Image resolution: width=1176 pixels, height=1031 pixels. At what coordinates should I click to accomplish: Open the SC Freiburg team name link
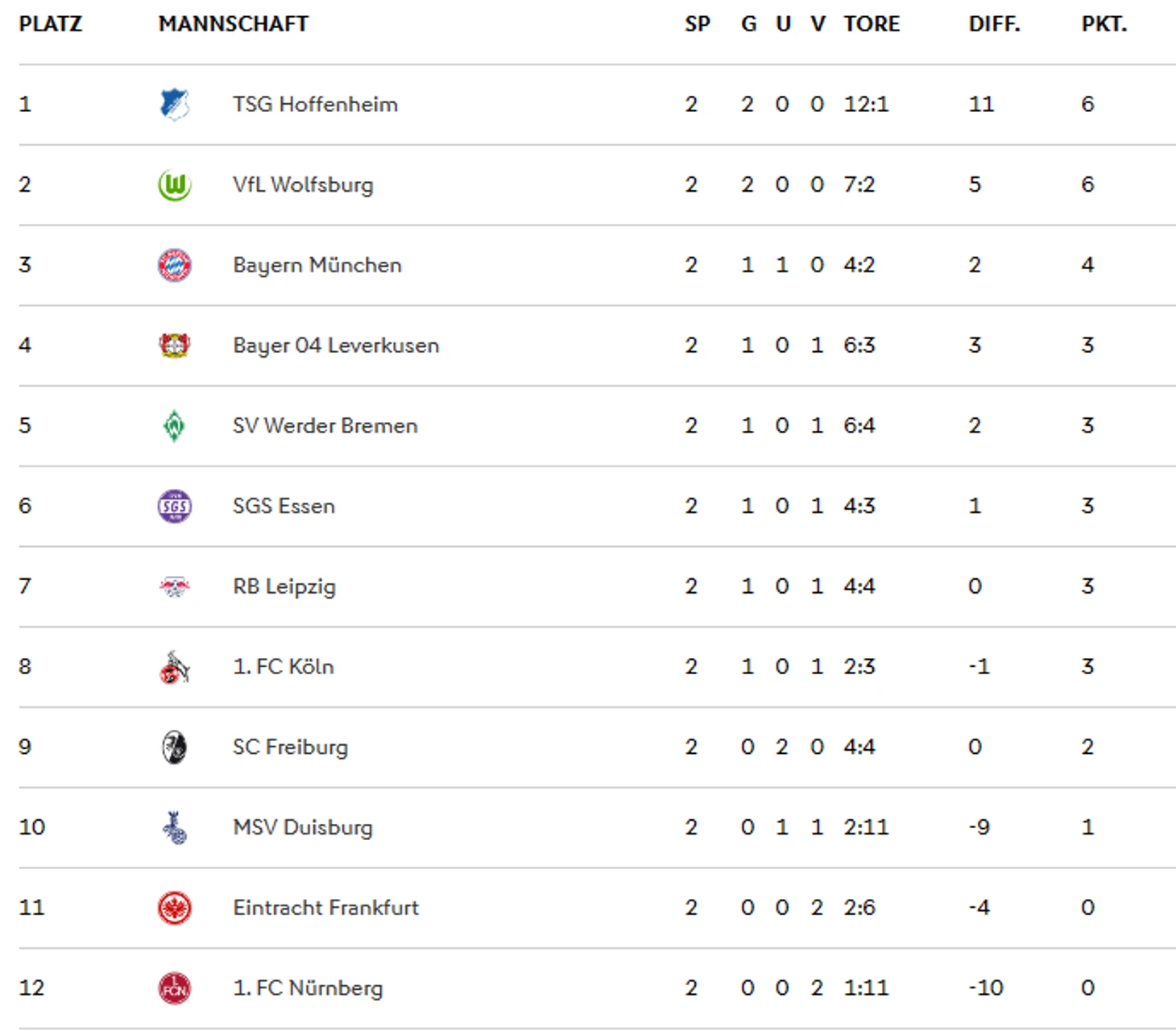coord(290,747)
